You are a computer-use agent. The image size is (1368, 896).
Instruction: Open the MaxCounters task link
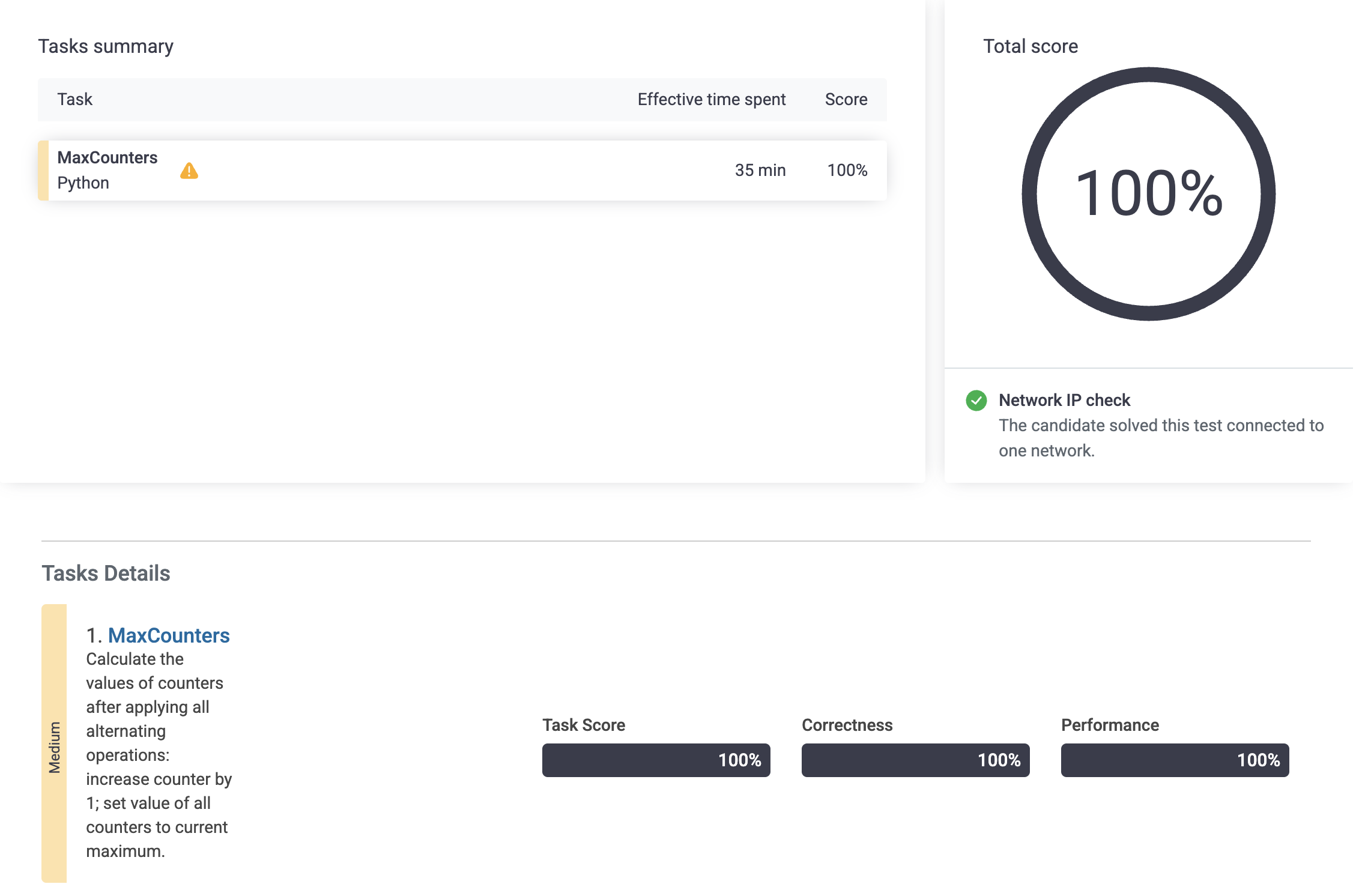[x=169, y=635]
